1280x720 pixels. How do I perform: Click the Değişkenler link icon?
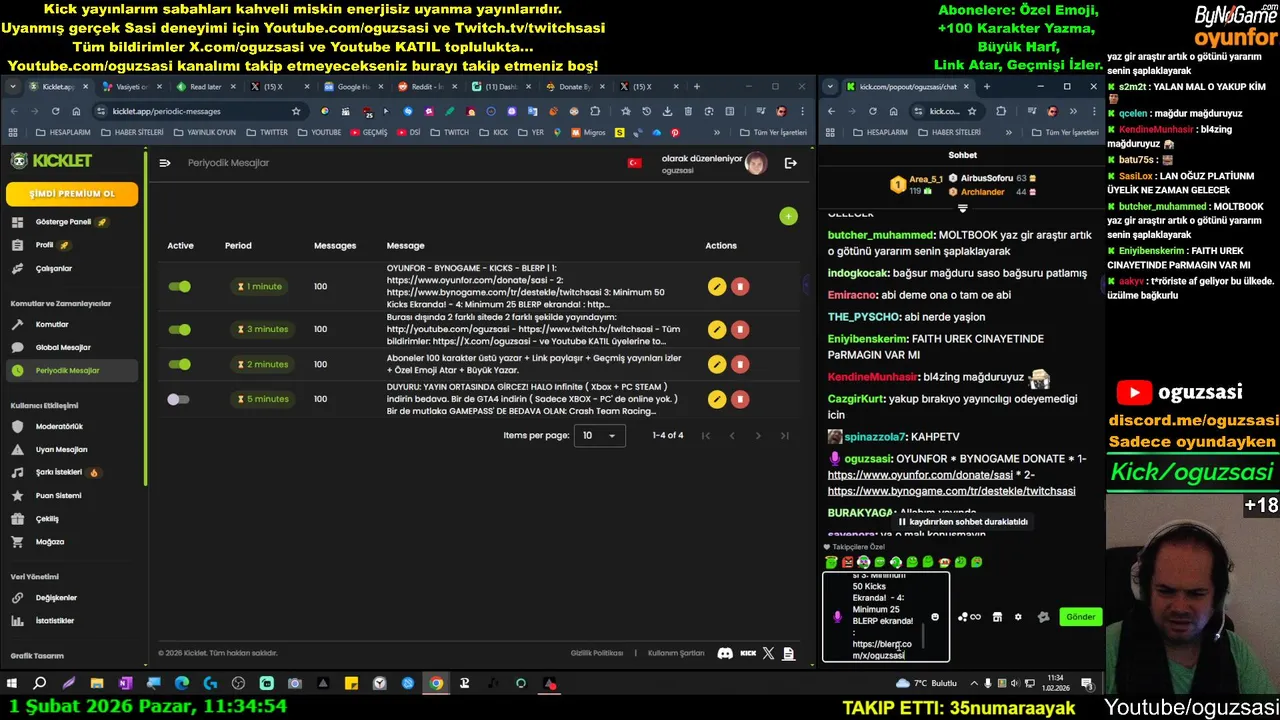pos(17,597)
